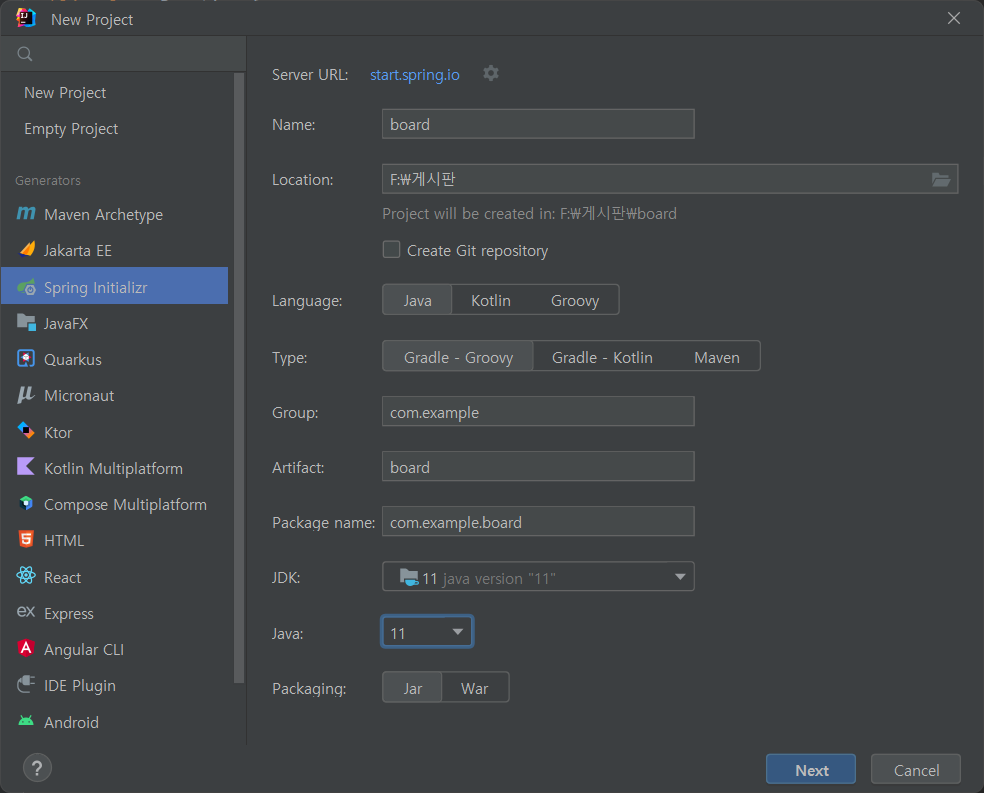Choose Gradle - Kotlin build type

(602, 357)
